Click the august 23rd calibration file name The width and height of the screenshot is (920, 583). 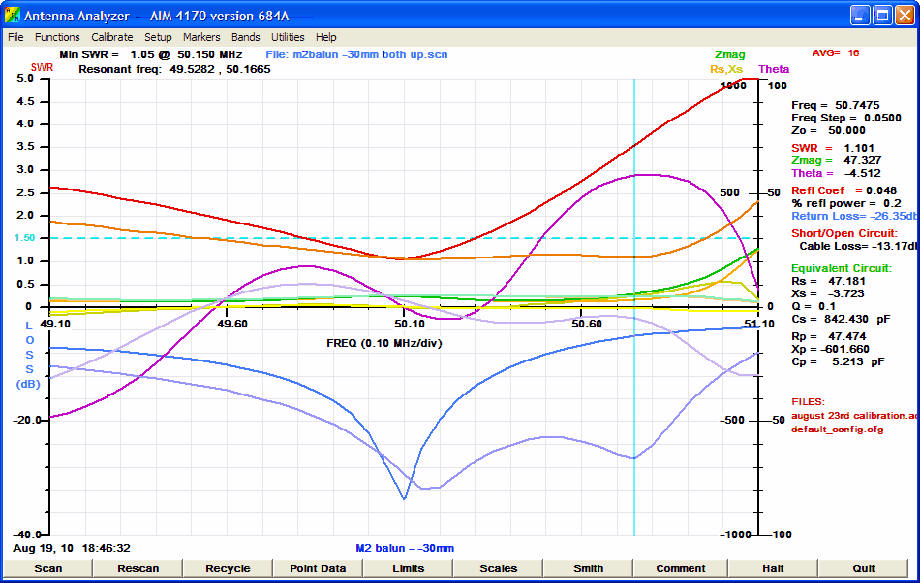point(854,415)
